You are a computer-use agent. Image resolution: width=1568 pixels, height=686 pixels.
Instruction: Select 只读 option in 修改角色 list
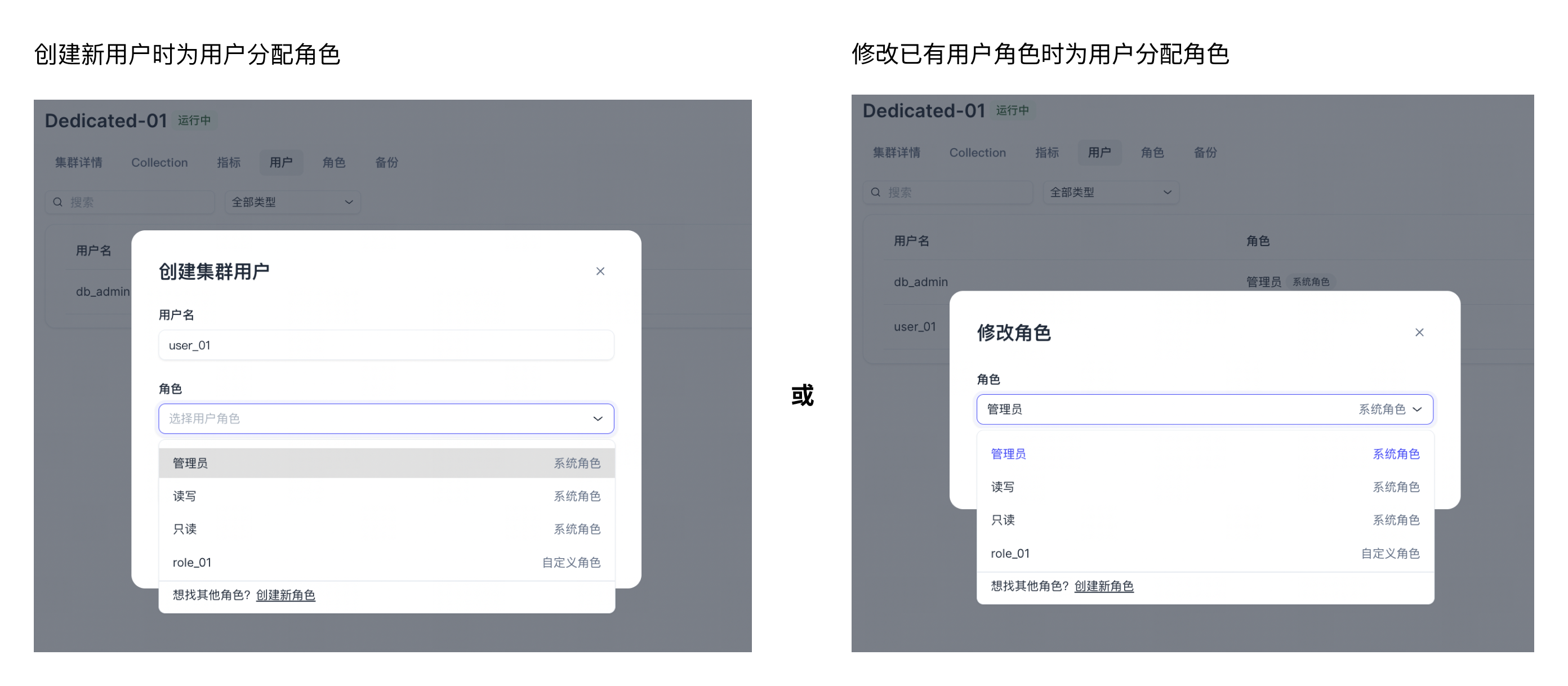[x=1205, y=520]
